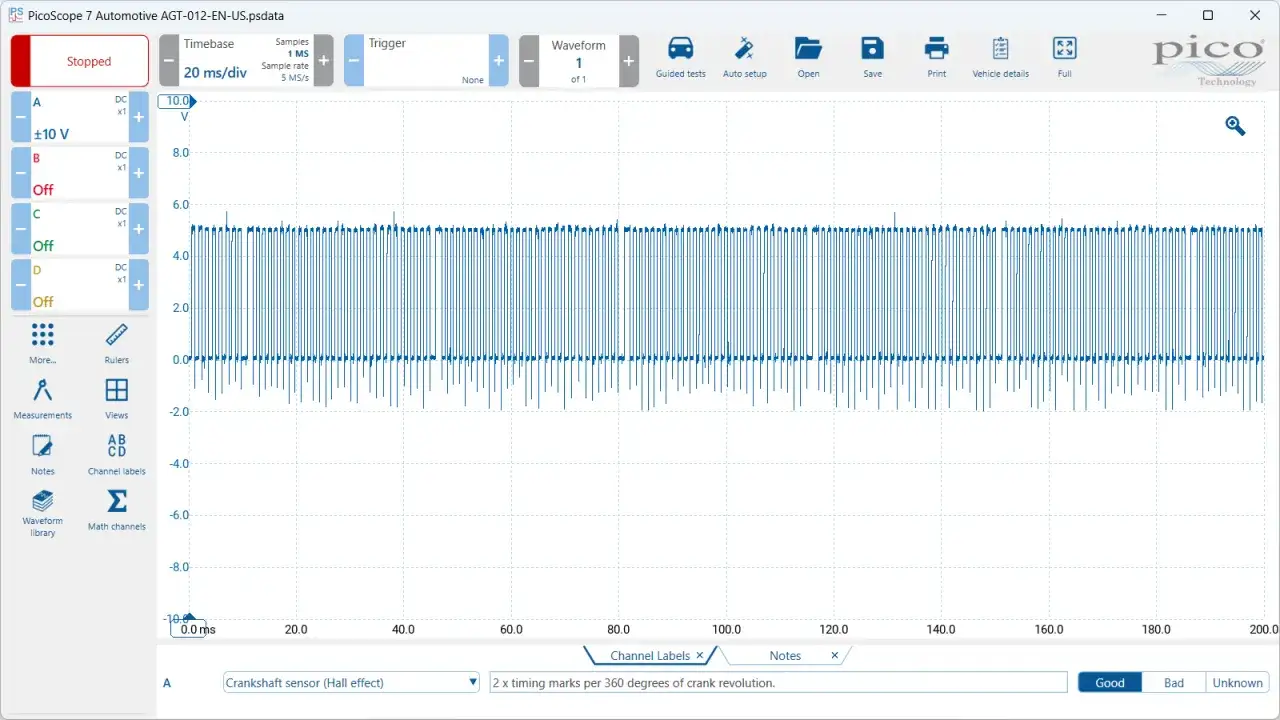Increase Channel A input range
Screen dimensions: 1280x720
[x=139, y=117]
